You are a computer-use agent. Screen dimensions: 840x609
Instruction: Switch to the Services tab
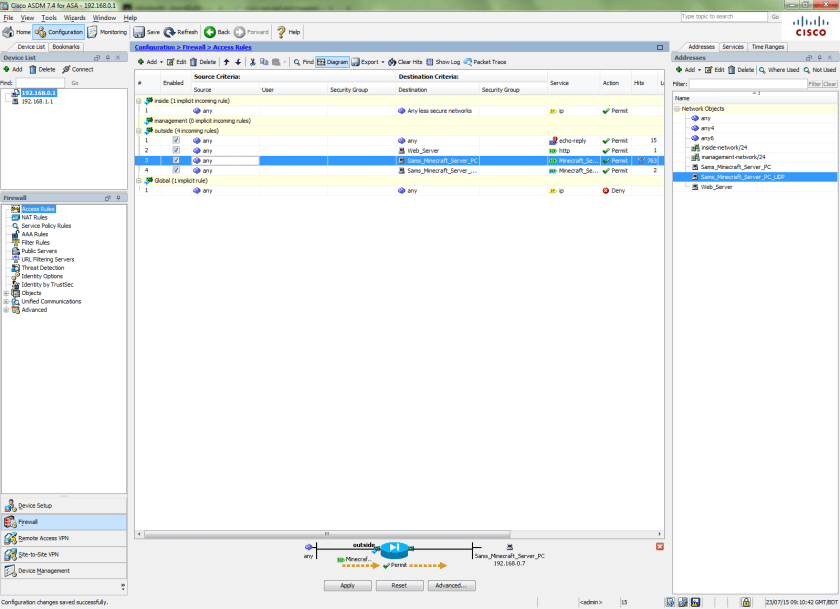coord(733,46)
